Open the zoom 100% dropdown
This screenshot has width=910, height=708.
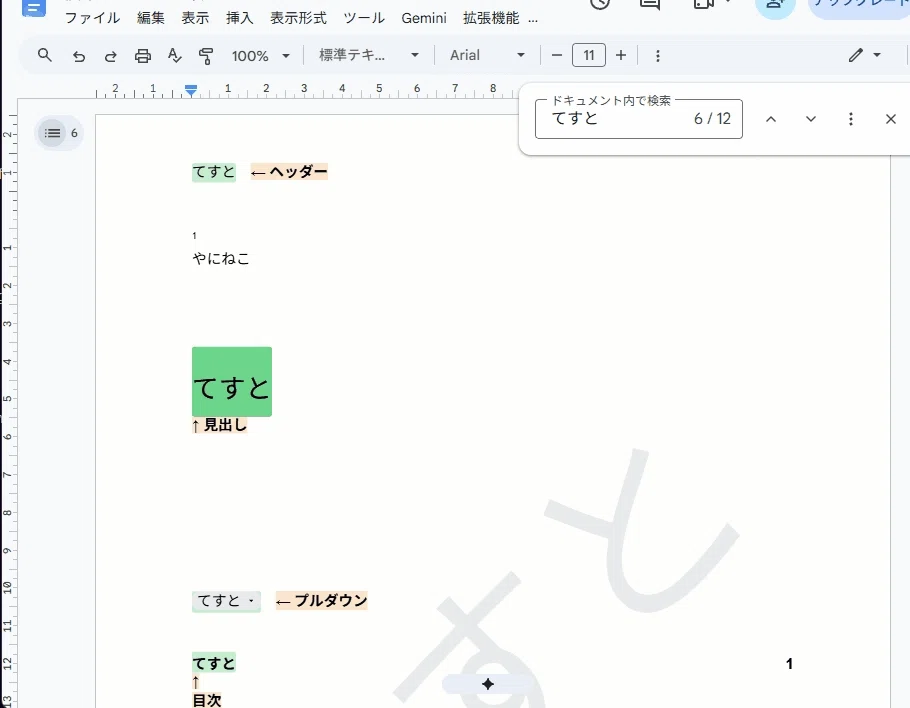261,56
